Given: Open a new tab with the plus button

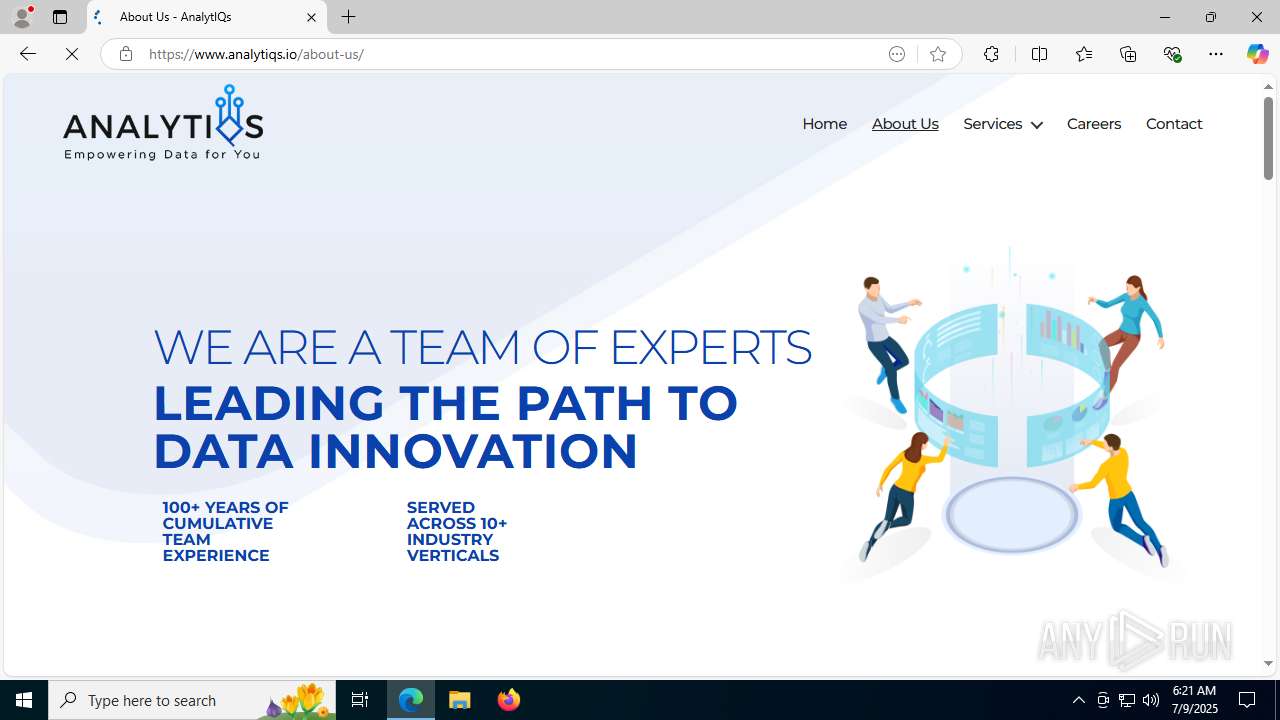Looking at the screenshot, I should pos(349,17).
